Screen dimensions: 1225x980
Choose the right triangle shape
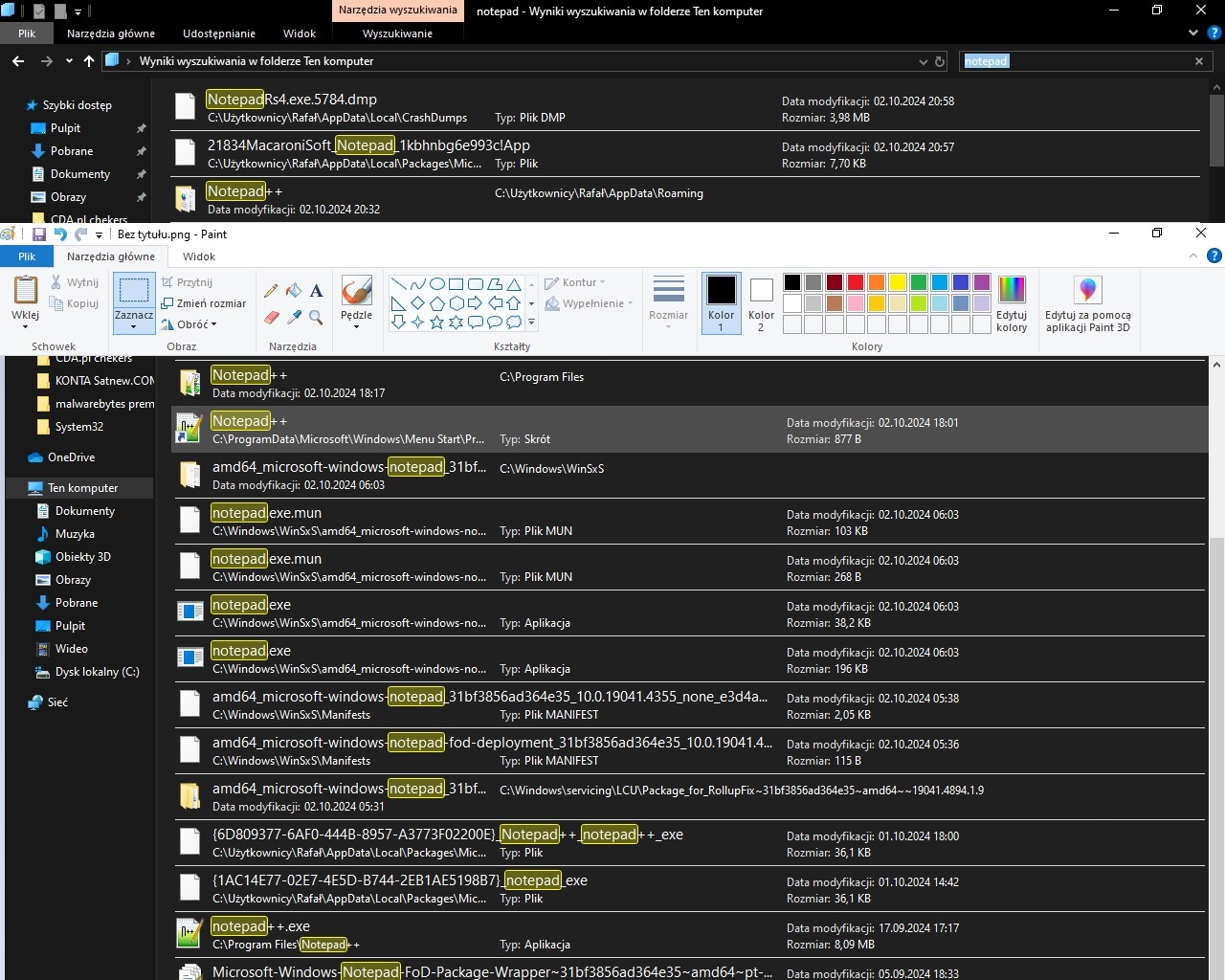398,303
